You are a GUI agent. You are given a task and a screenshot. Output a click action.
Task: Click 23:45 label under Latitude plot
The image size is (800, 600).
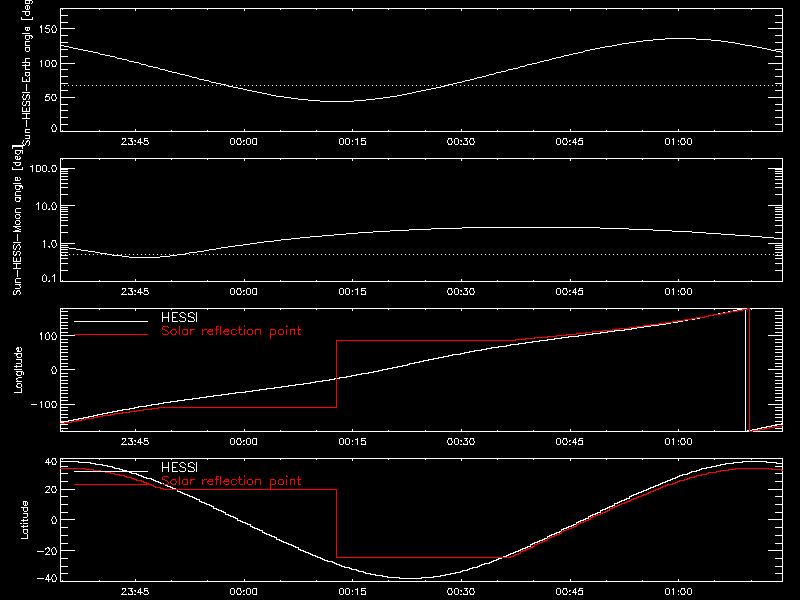[135, 592]
